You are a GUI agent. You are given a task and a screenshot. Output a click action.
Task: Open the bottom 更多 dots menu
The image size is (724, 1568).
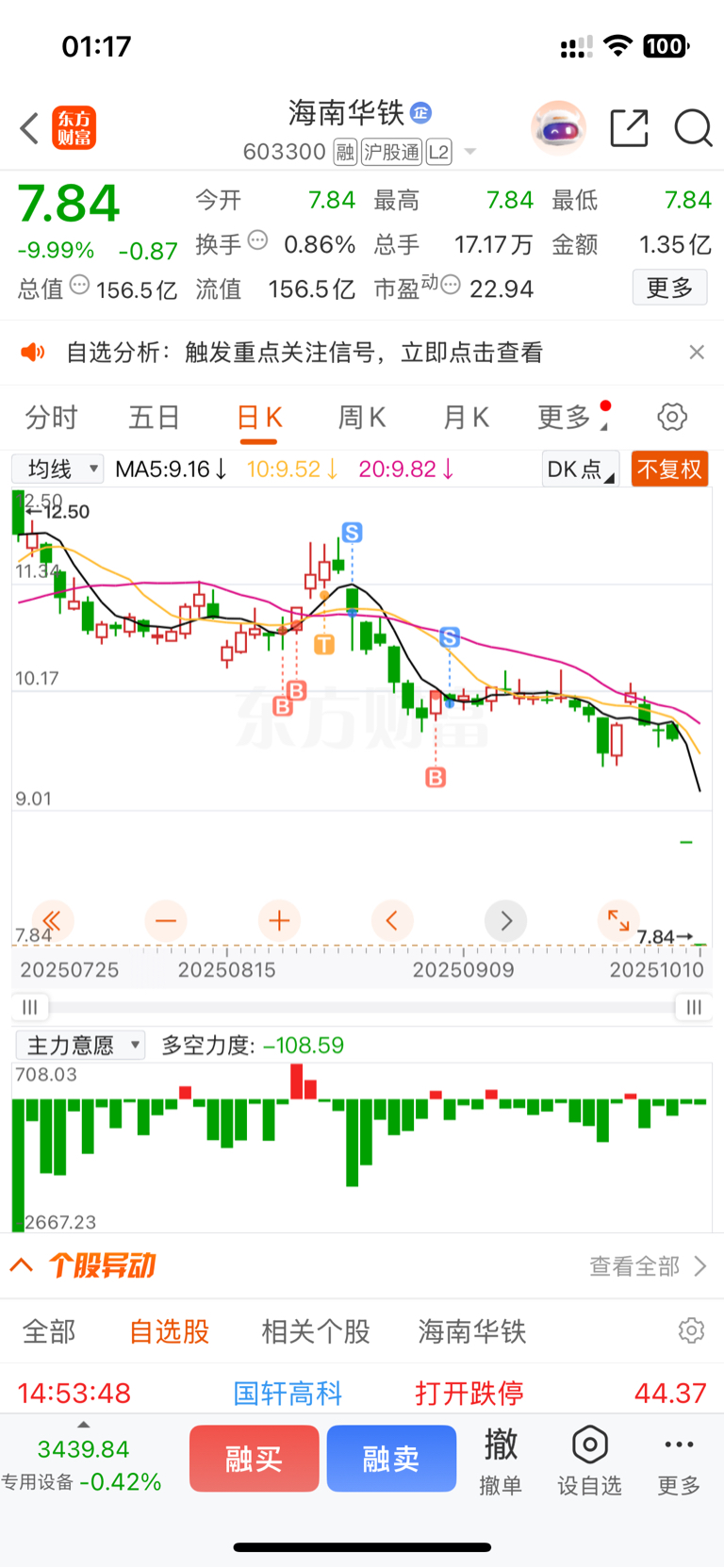679,1461
